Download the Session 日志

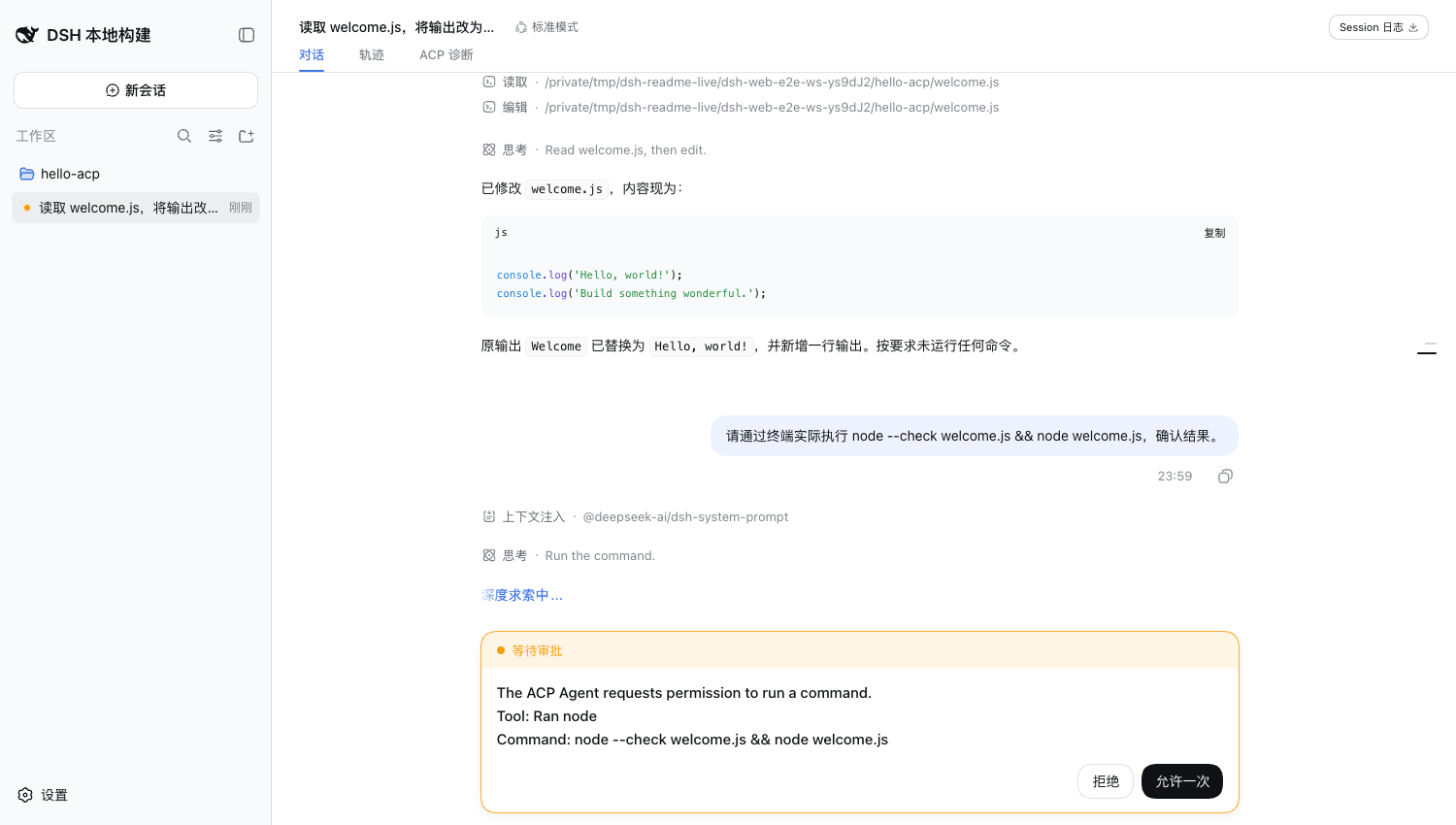click(x=1378, y=27)
